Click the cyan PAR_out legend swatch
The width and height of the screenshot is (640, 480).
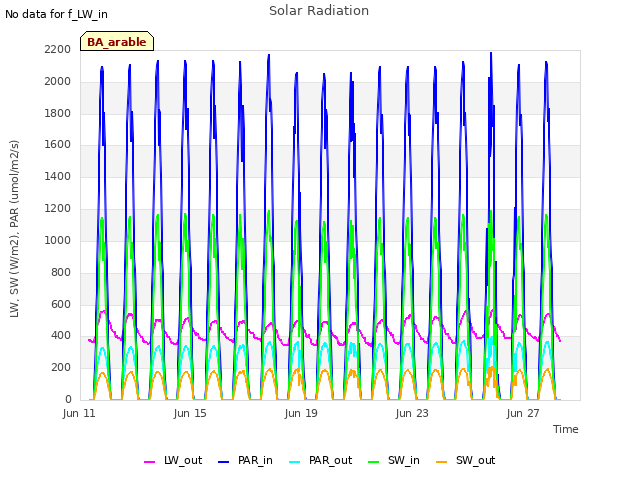[294, 462]
